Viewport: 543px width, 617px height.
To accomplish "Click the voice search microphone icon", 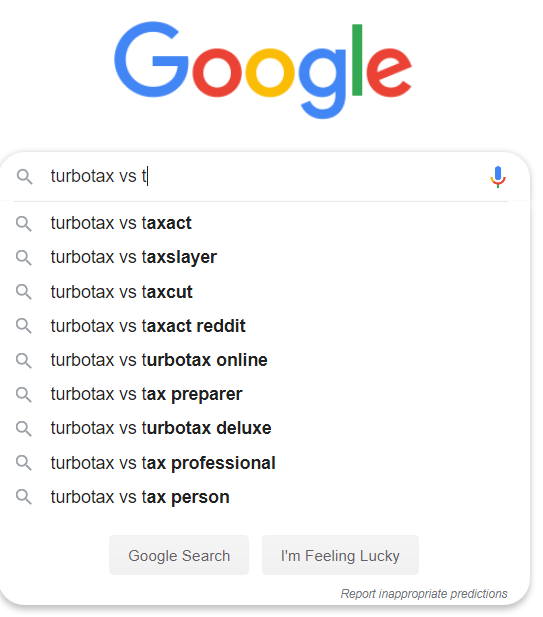I will coord(498,177).
